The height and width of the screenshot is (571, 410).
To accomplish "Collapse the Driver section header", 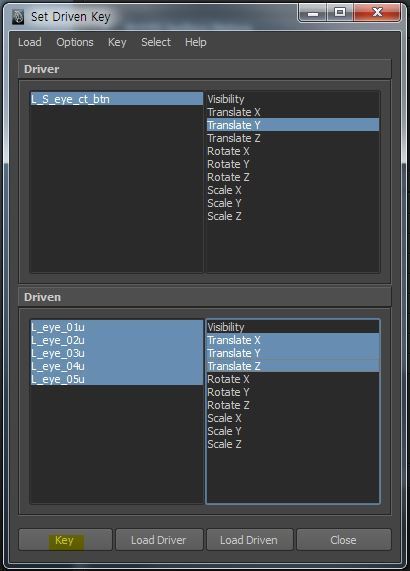I will click(205, 69).
